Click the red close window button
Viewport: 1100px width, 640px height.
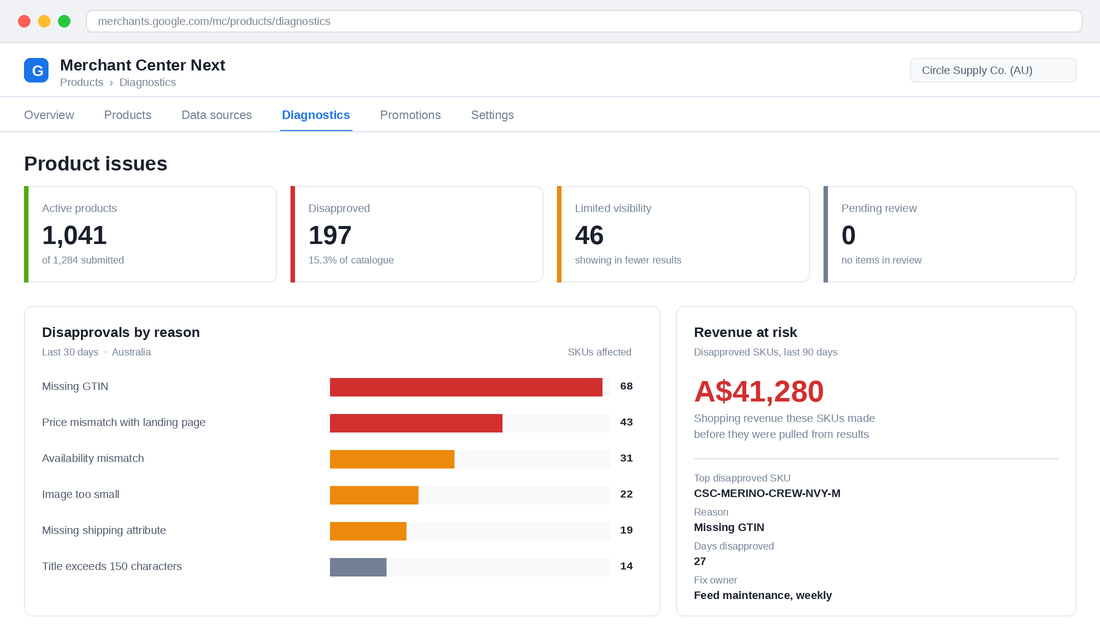24,21
